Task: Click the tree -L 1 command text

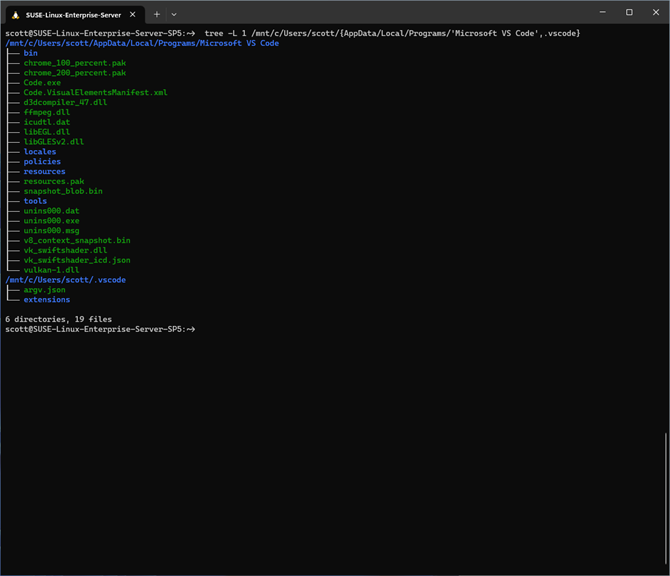Action: tap(392, 33)
